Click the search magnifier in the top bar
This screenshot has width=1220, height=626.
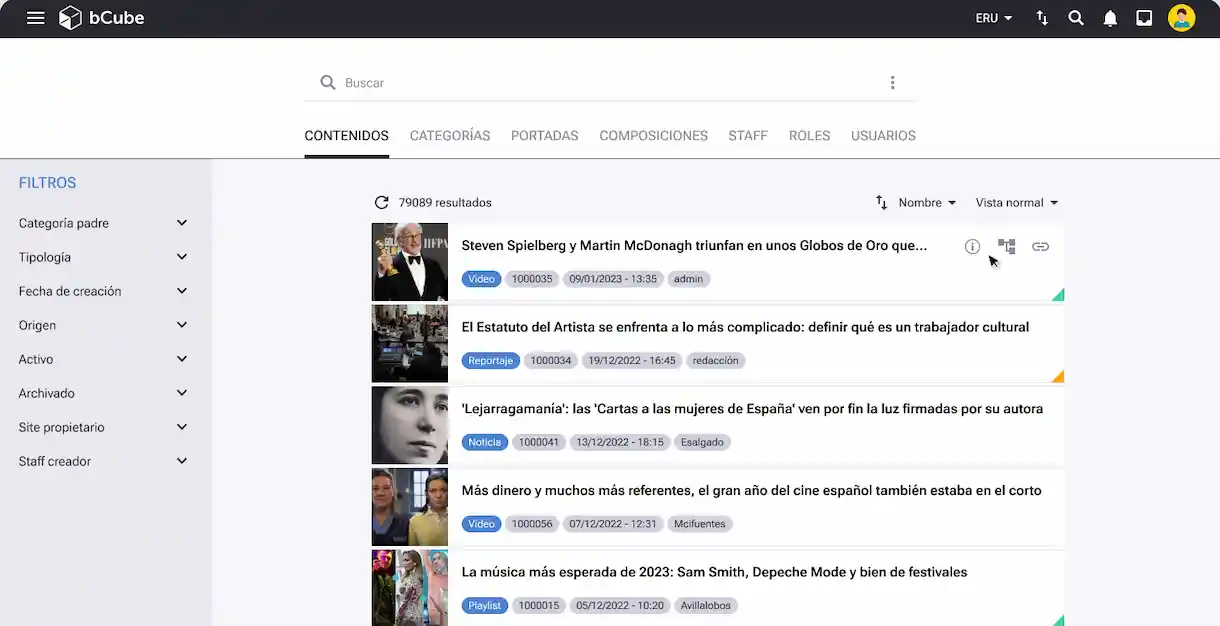tap(1076, 17)
